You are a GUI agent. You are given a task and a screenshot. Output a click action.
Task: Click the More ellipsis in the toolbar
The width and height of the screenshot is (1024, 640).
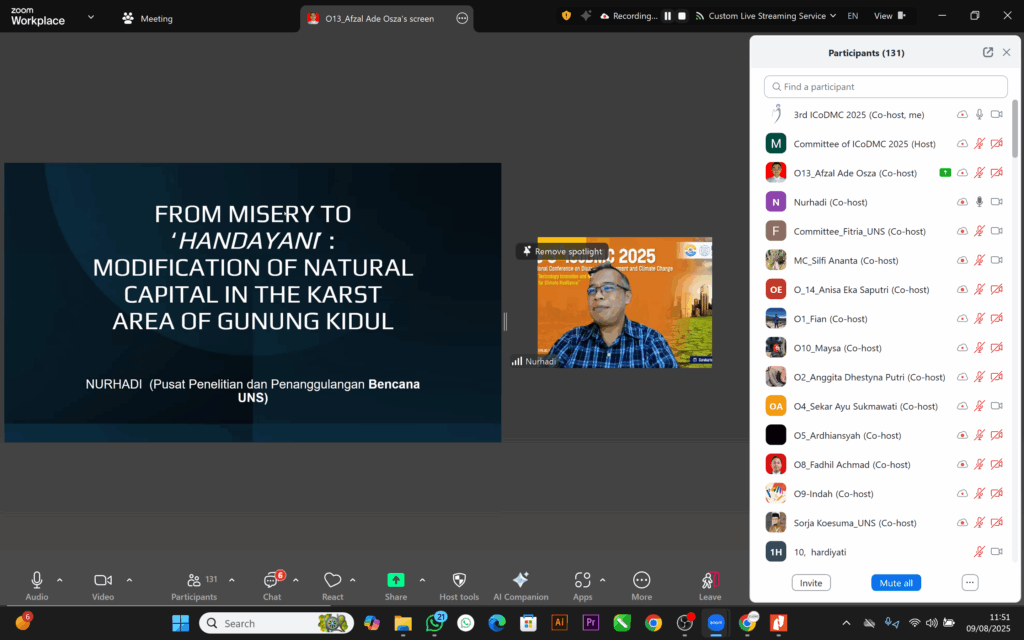click(x=642, y=581)
